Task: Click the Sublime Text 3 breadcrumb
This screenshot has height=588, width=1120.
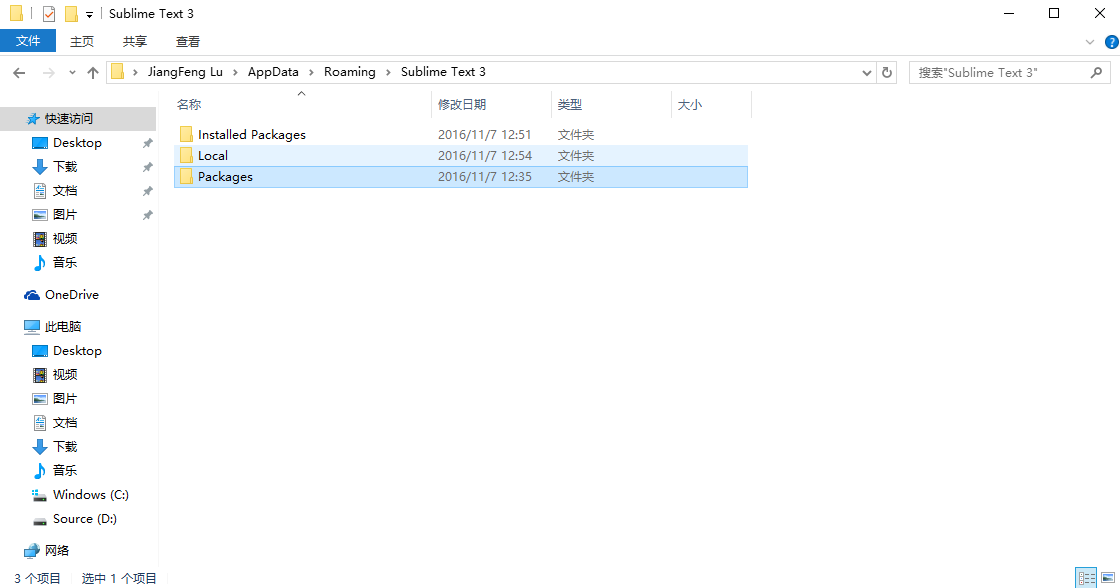Action: pos(443,71)
